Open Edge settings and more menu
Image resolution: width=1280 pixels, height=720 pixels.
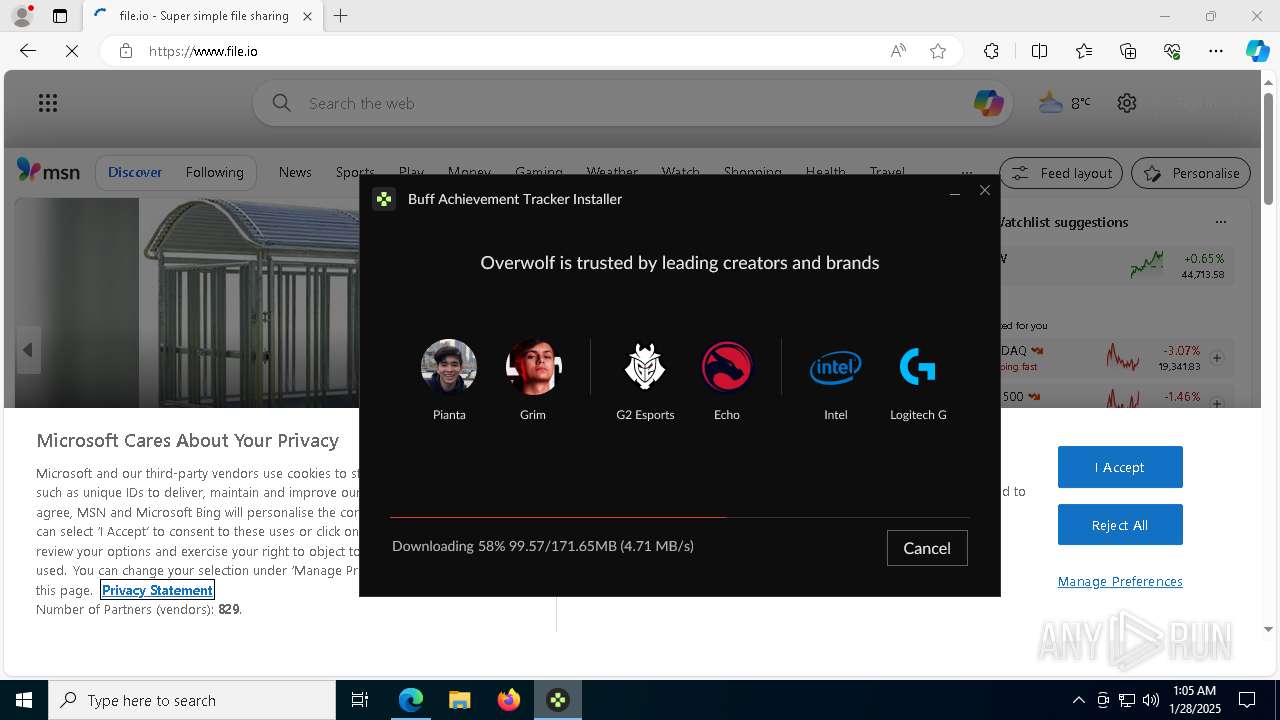click(x=1216, y=51)
